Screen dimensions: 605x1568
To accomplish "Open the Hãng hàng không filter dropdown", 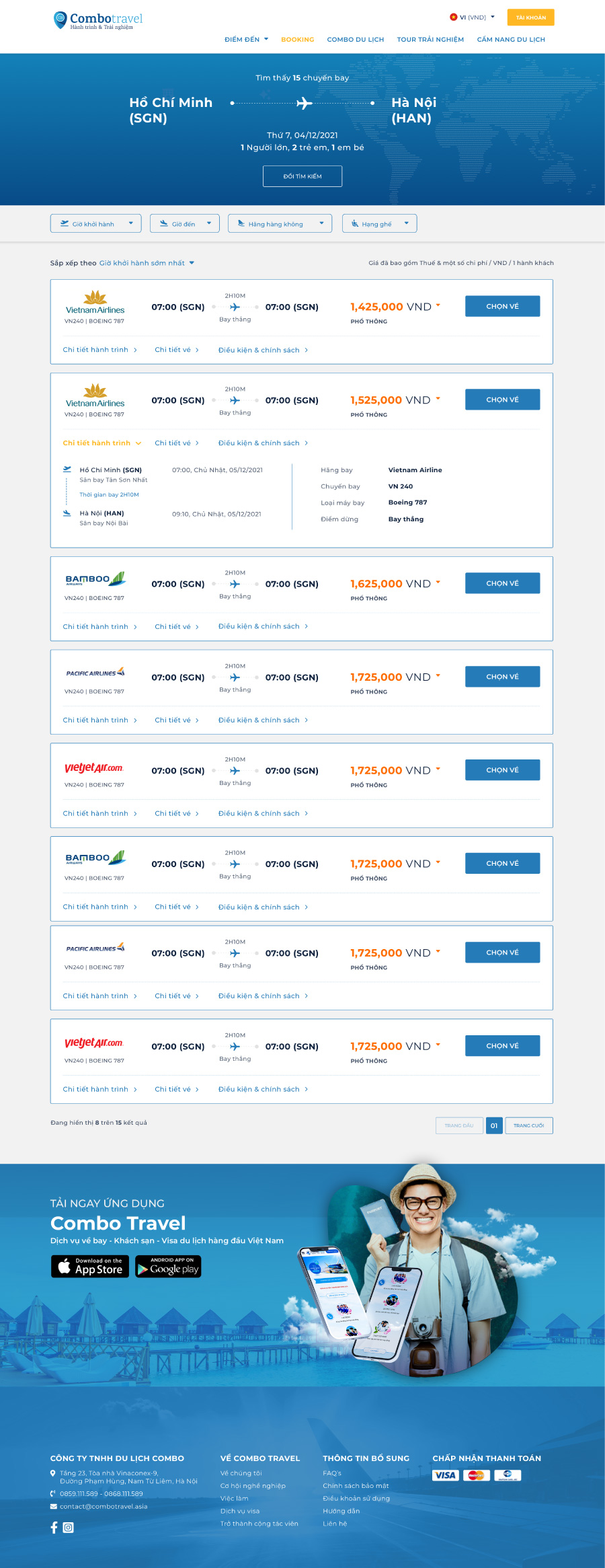I will (x=280, y=224).
